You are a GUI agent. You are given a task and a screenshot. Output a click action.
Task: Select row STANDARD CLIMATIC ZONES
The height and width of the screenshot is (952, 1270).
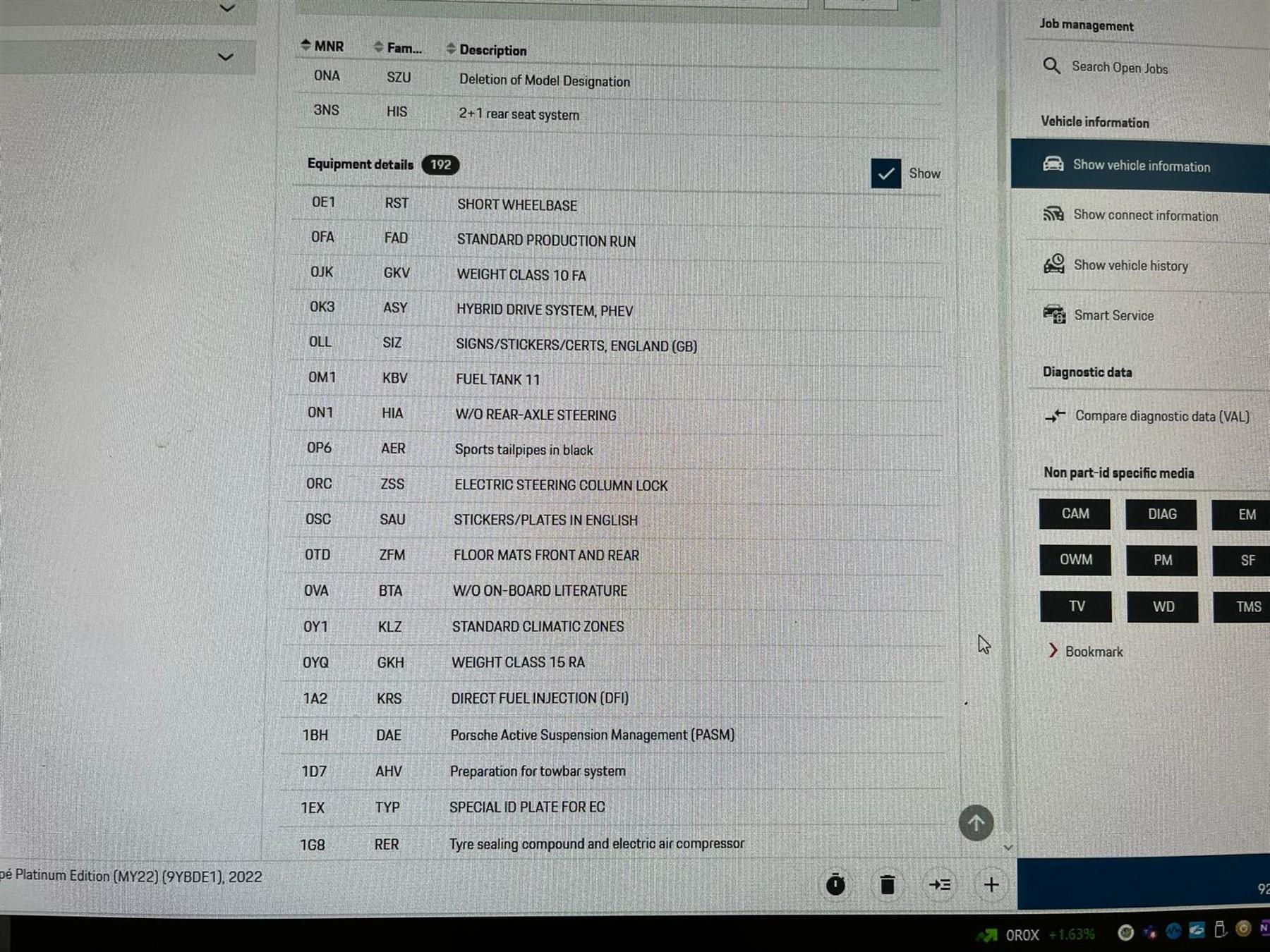tap(613, 626)
